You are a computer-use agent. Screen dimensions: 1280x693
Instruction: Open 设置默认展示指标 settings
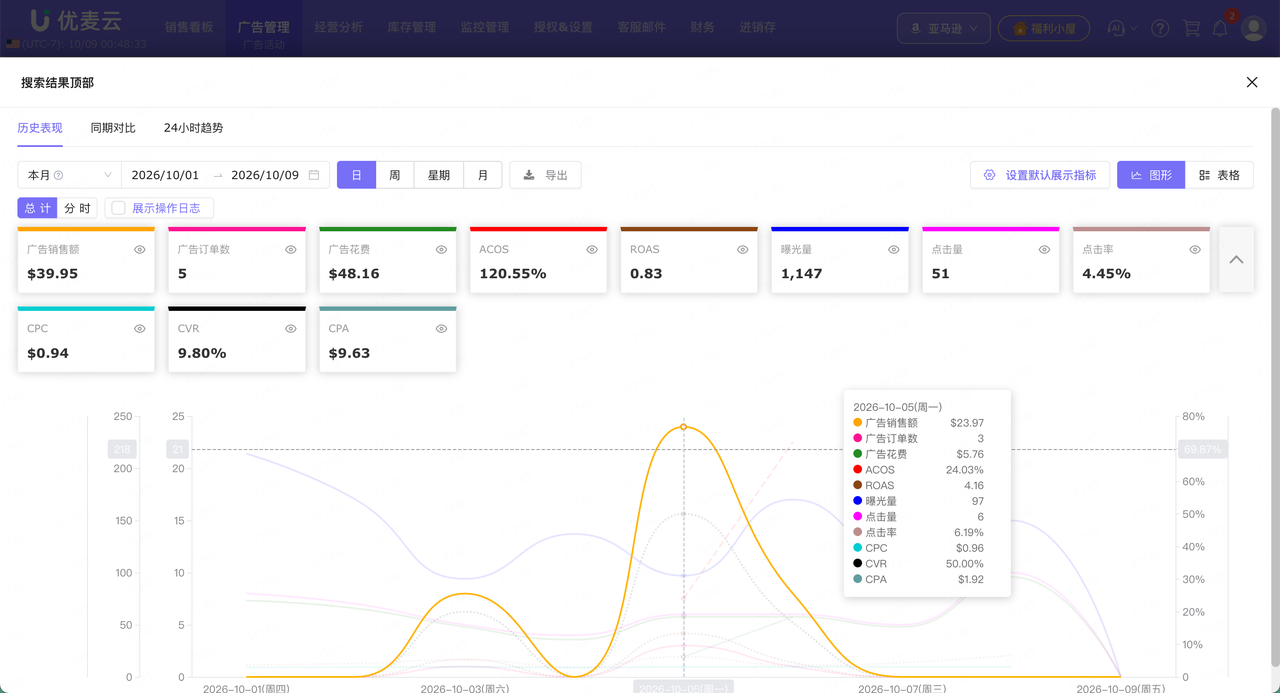pyautogui.click(x=1040, y=175)
